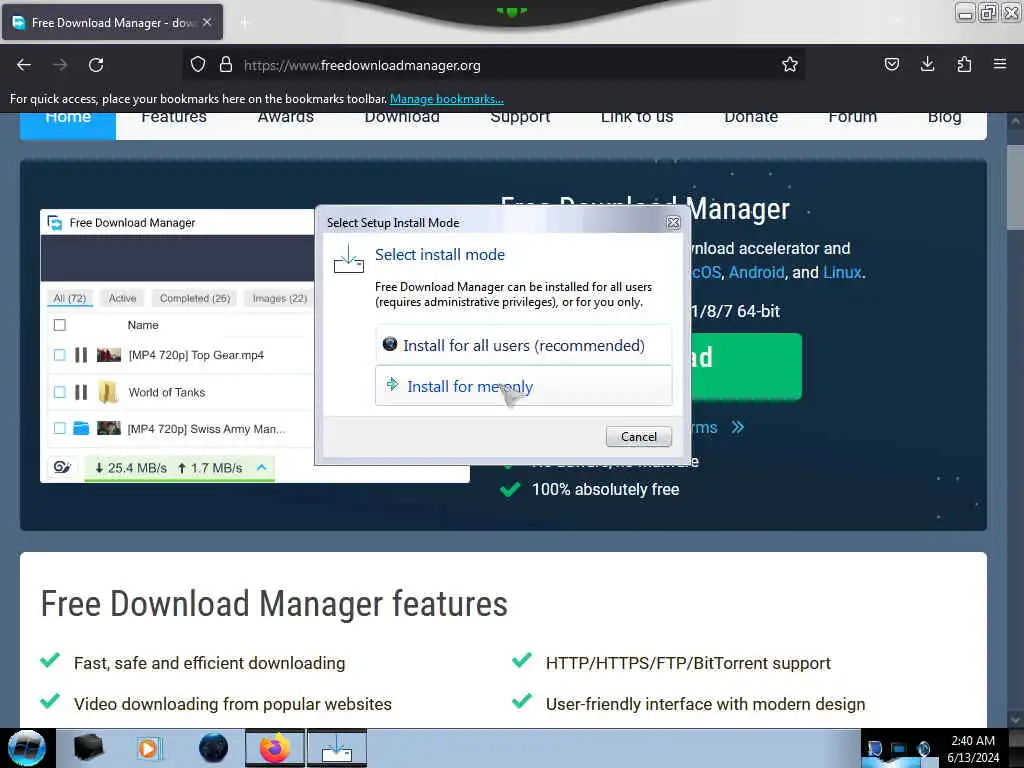Choose Install for all users (recommended)
This screenshot has width=1024, height=768.
[523, 345]
